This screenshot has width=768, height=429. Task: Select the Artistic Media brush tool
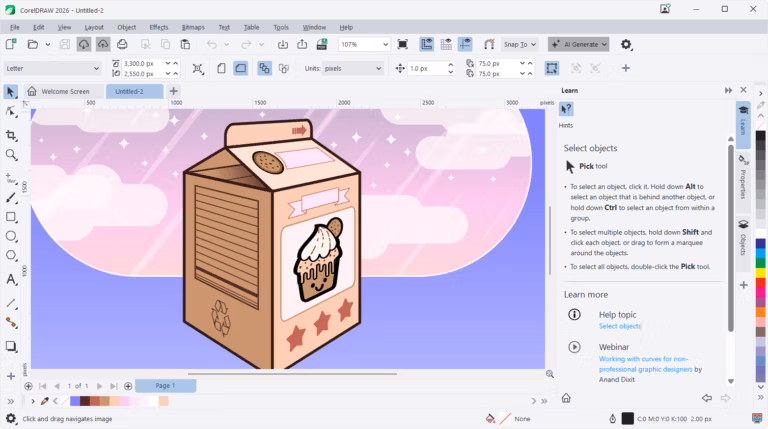11,198
